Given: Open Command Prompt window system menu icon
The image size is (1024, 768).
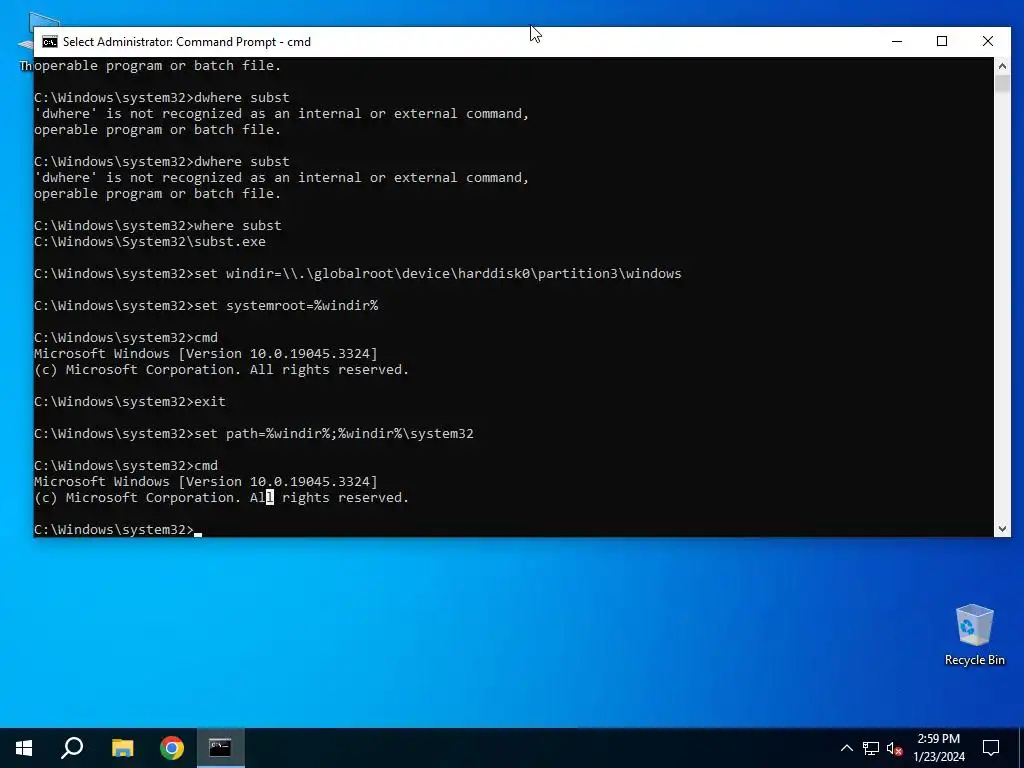Looking at the screenshot, I should coord(50,42).
